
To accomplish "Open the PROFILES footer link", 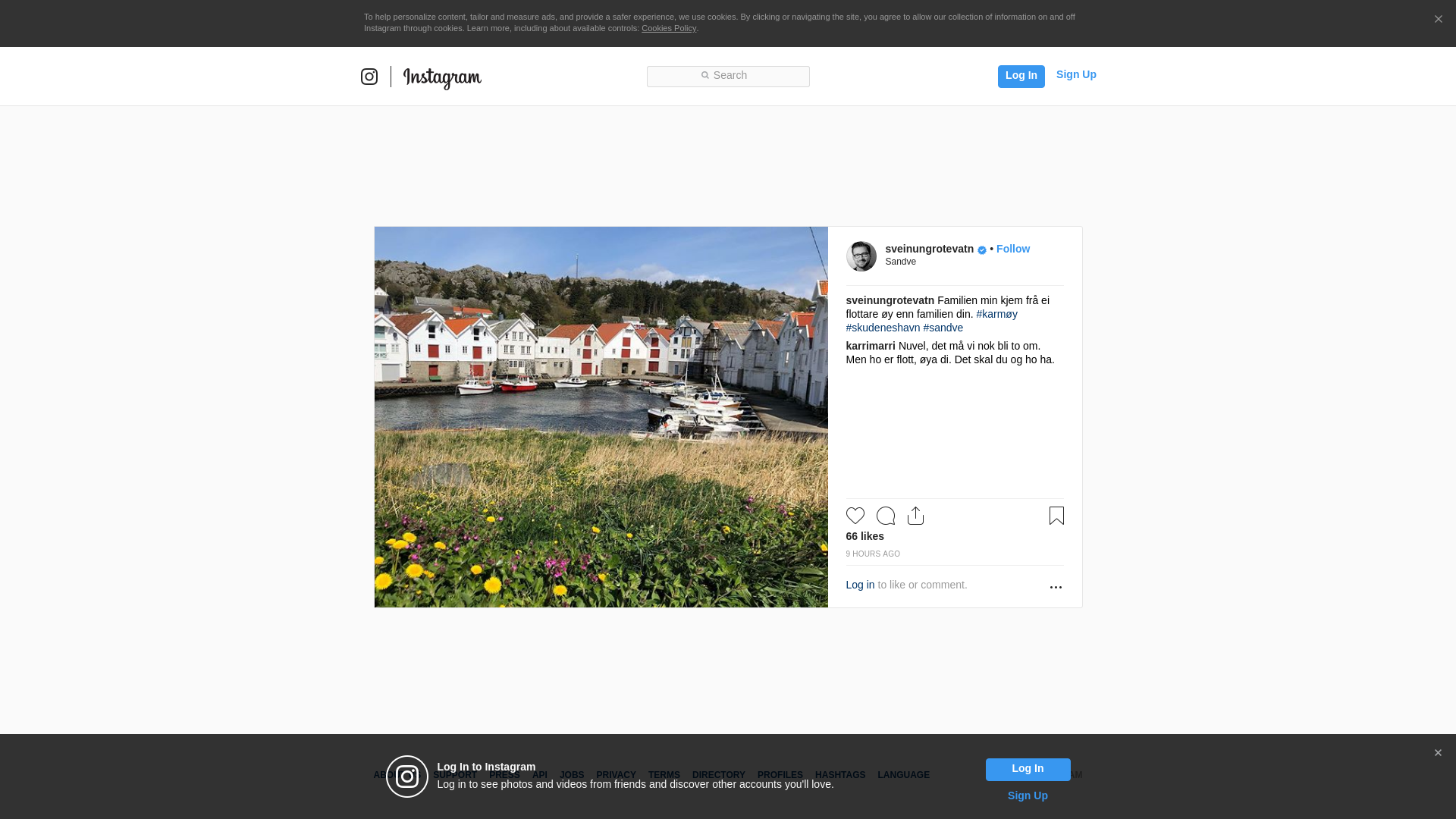I will (x=780, y=775).
